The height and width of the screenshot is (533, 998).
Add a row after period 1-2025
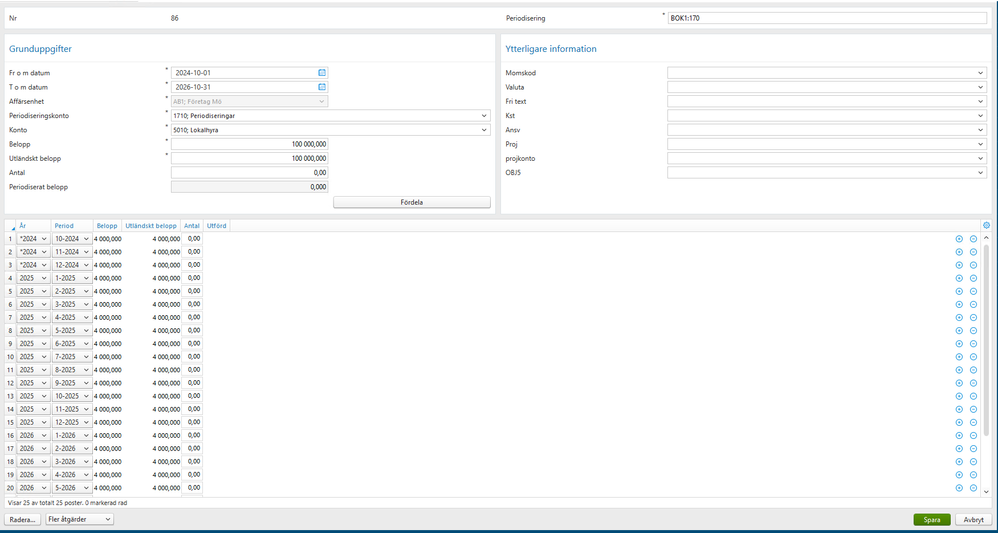pyautogui.click(x=959, y=278)
